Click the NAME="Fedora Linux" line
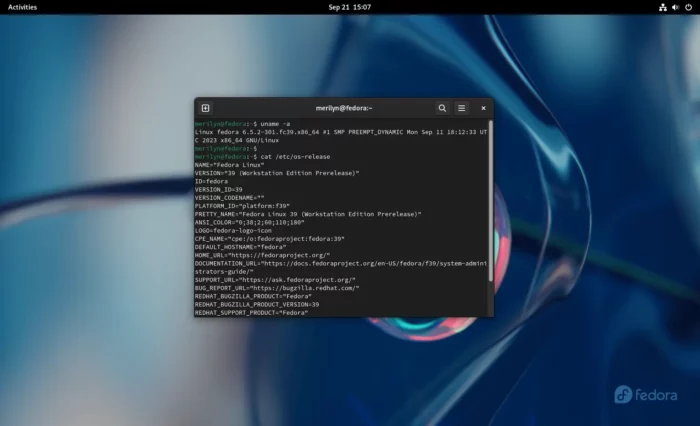 pyautogui.click(x=229, y=165)
